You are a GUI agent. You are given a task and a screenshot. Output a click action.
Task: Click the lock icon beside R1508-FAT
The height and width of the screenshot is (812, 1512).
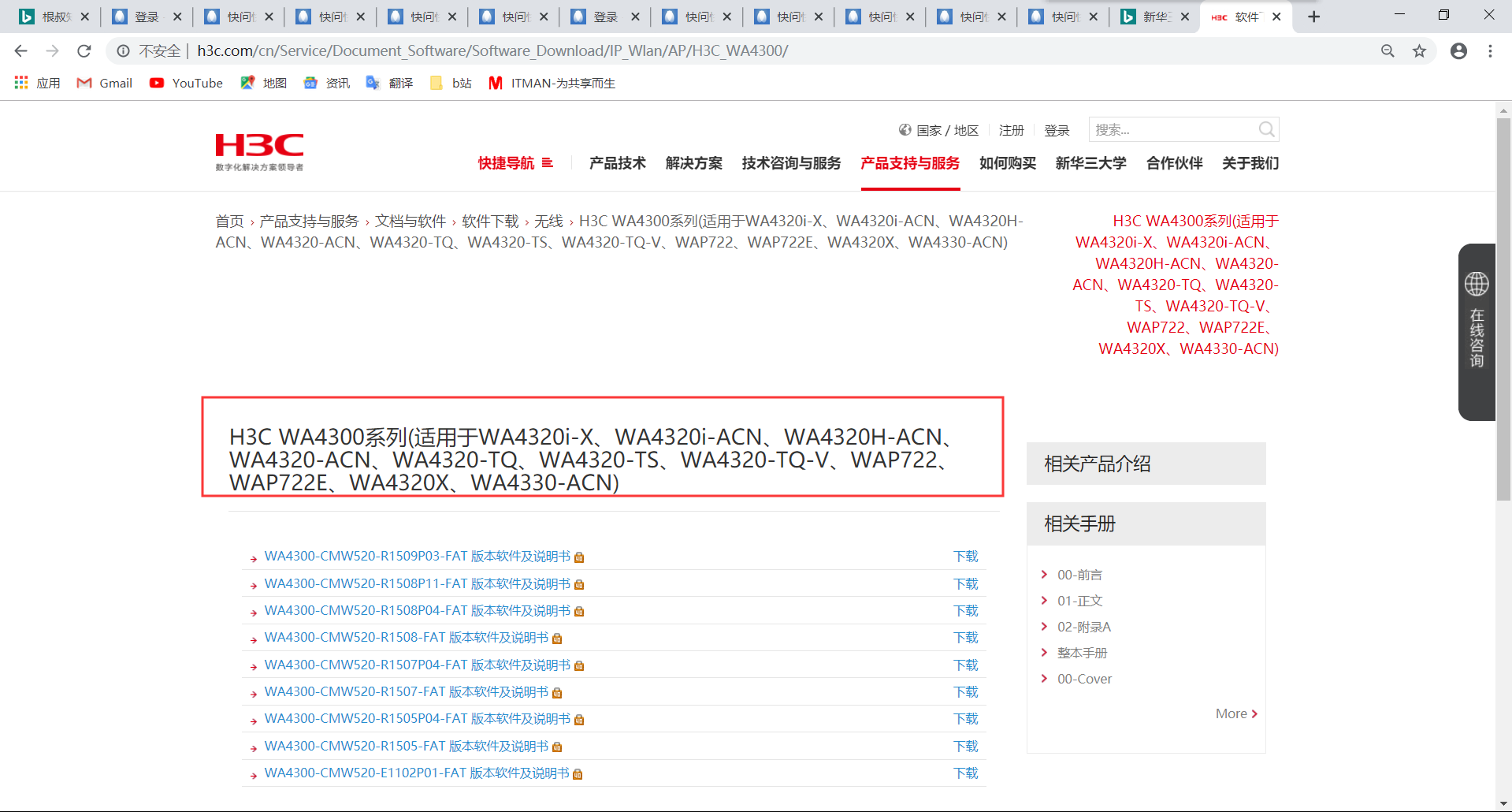click(557, 639)
